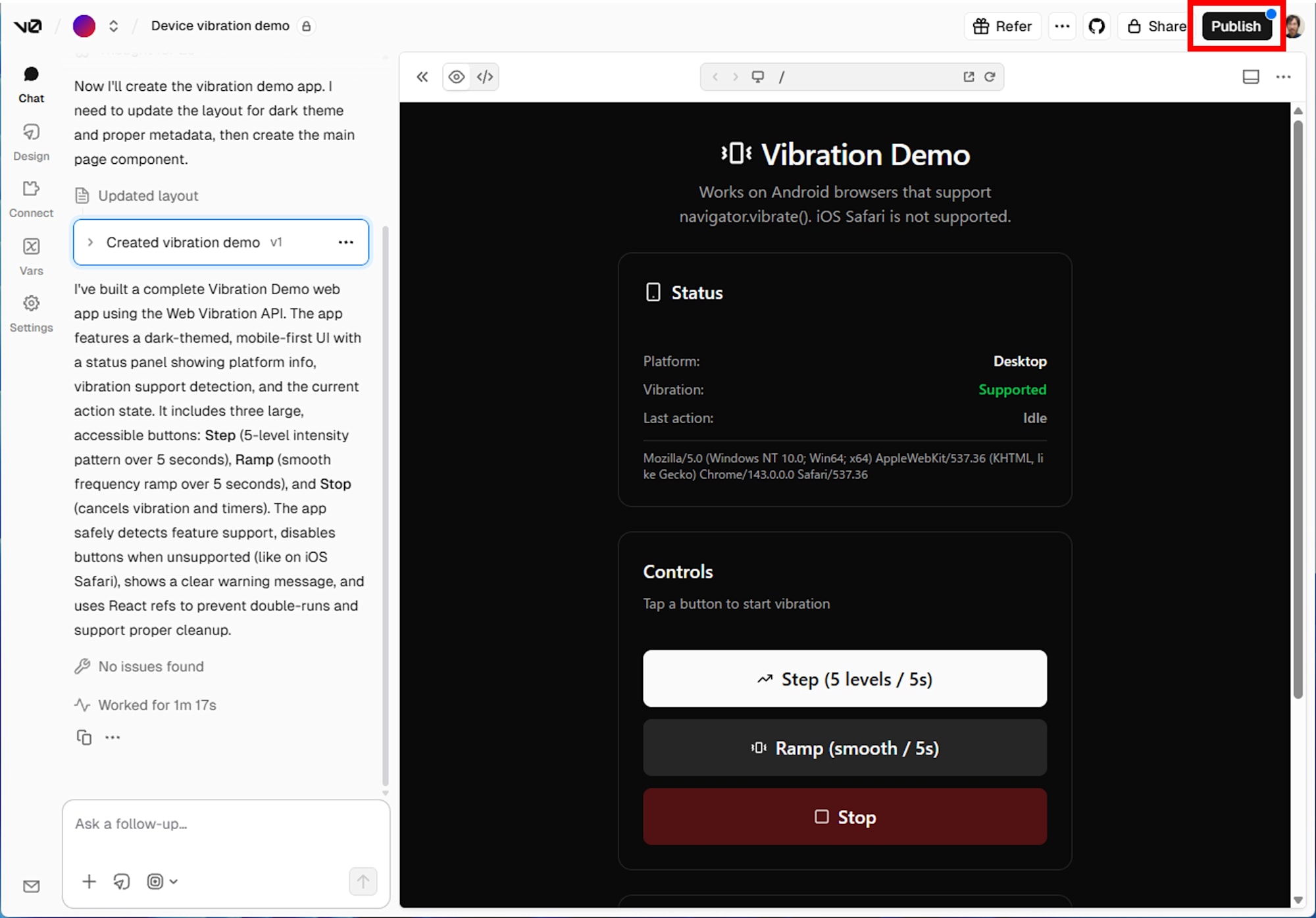Open the workspace switcher chevrons
Image resolution: width=1316 pixels, height=918 pixels.
tap(113, 26)
